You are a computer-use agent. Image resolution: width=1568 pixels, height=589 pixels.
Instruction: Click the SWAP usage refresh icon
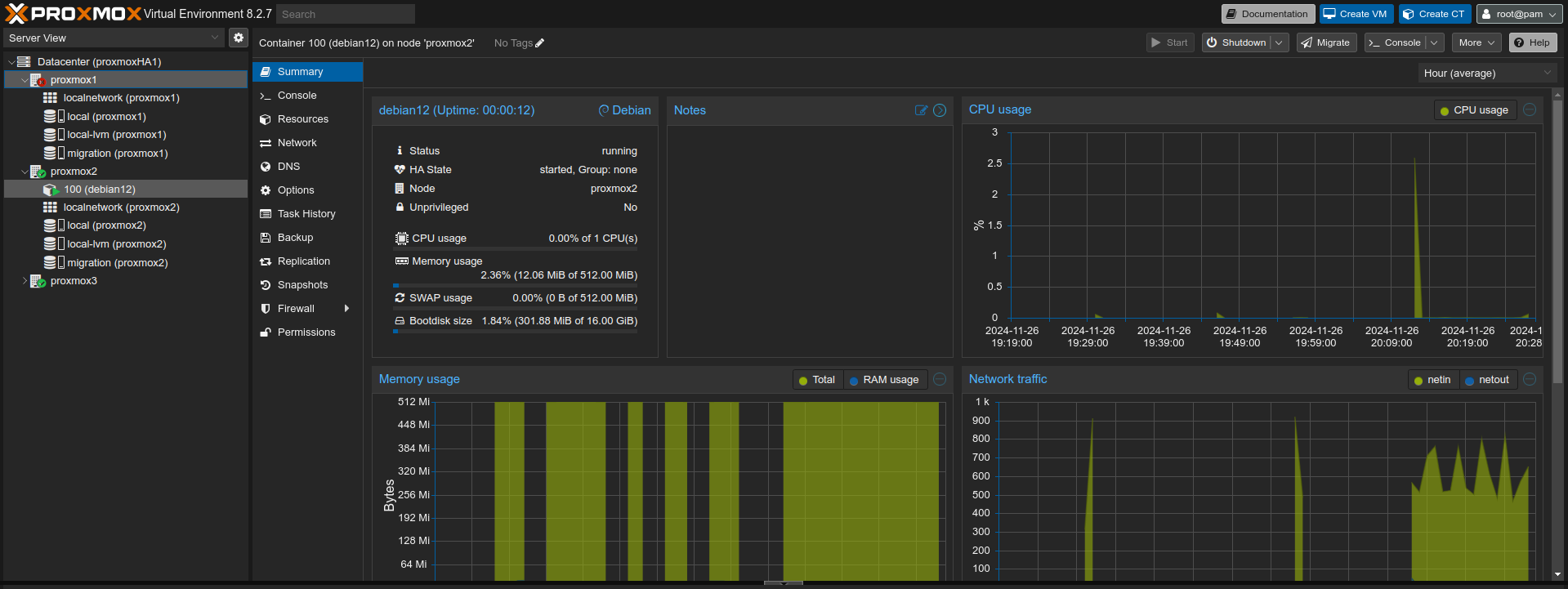click(x=400, y=298)
